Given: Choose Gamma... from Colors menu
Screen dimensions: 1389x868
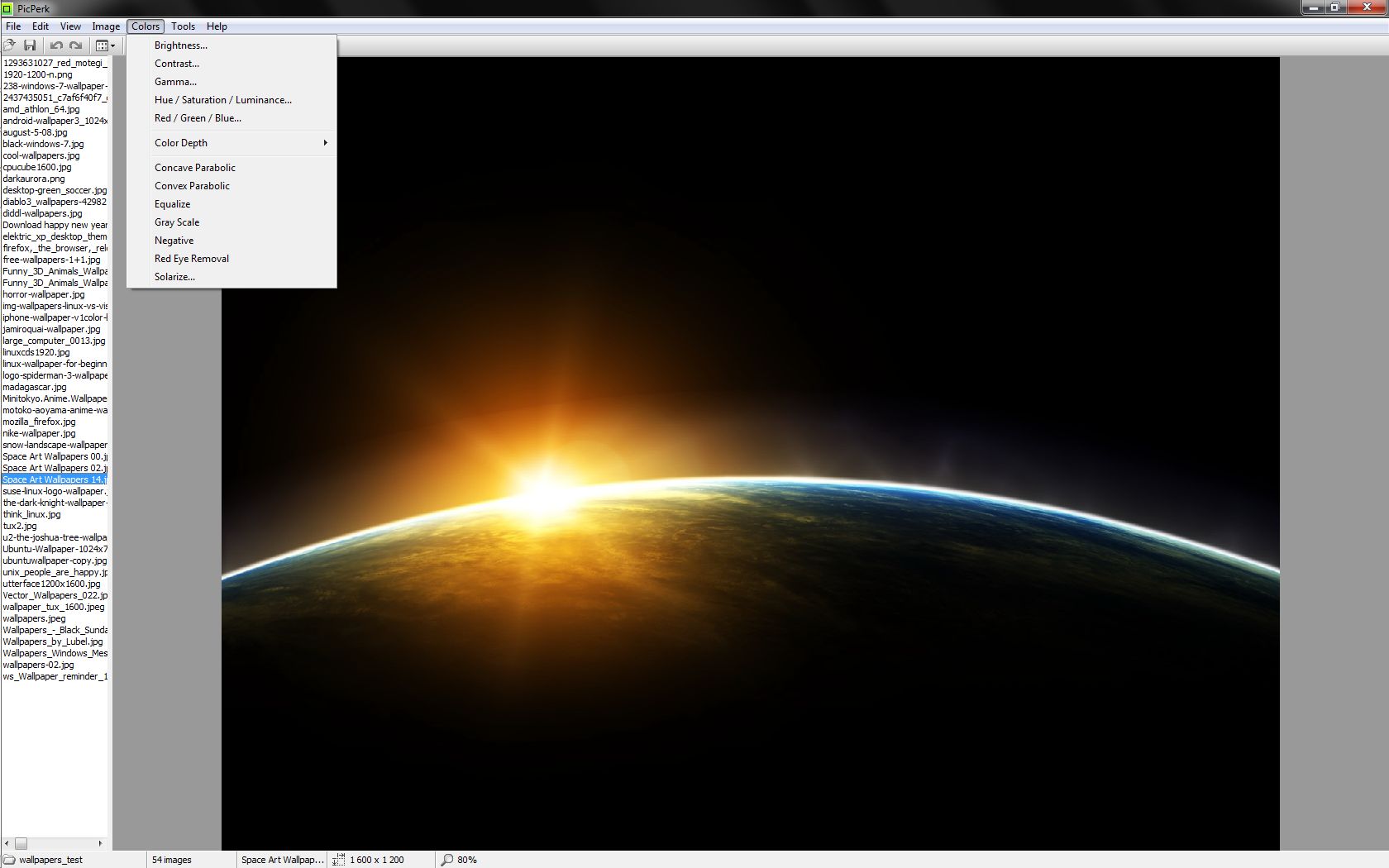Looking at the screenshot, I should (x=231, y=82).
